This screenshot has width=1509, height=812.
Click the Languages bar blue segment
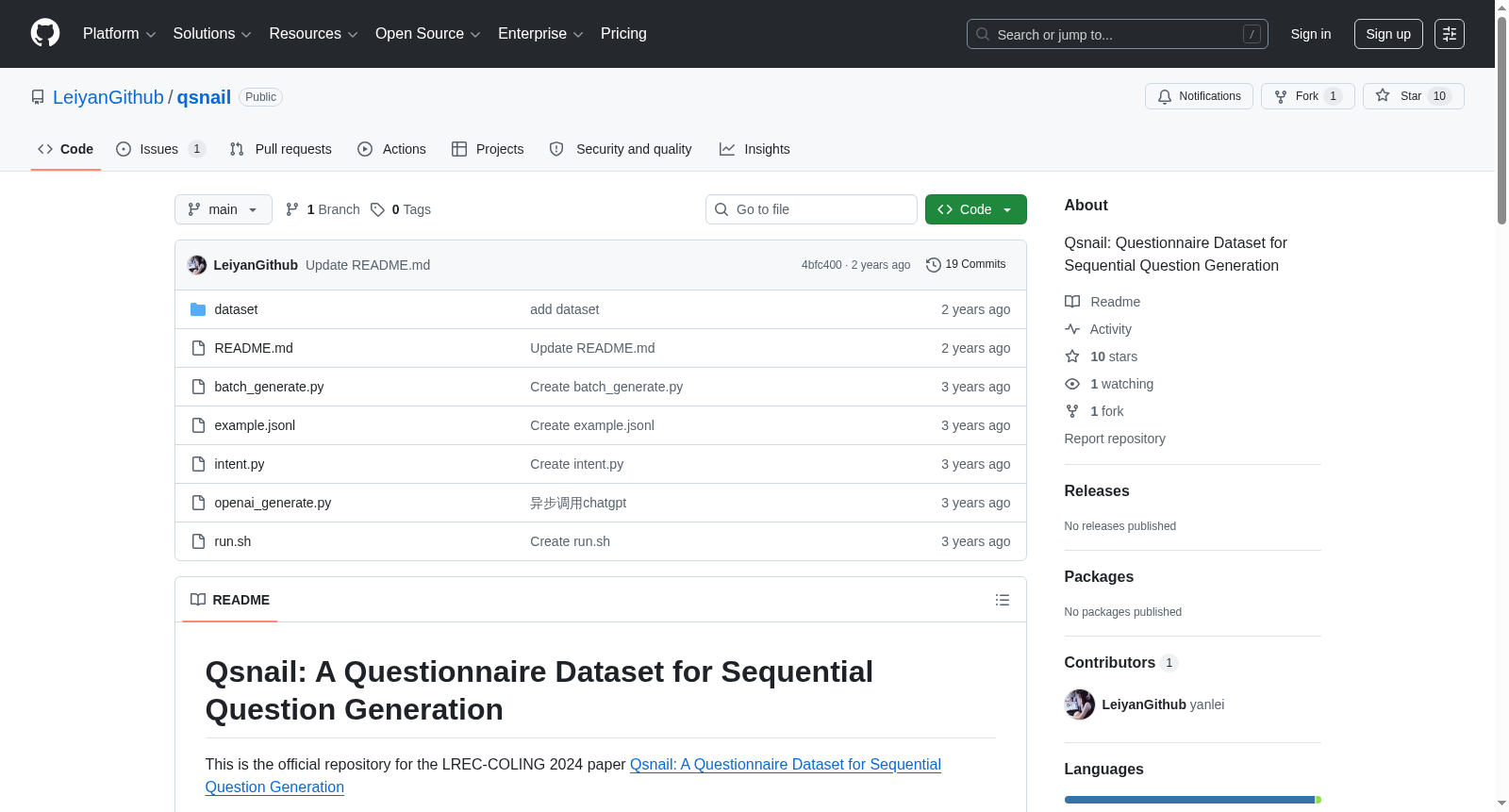click(1189, 800)
